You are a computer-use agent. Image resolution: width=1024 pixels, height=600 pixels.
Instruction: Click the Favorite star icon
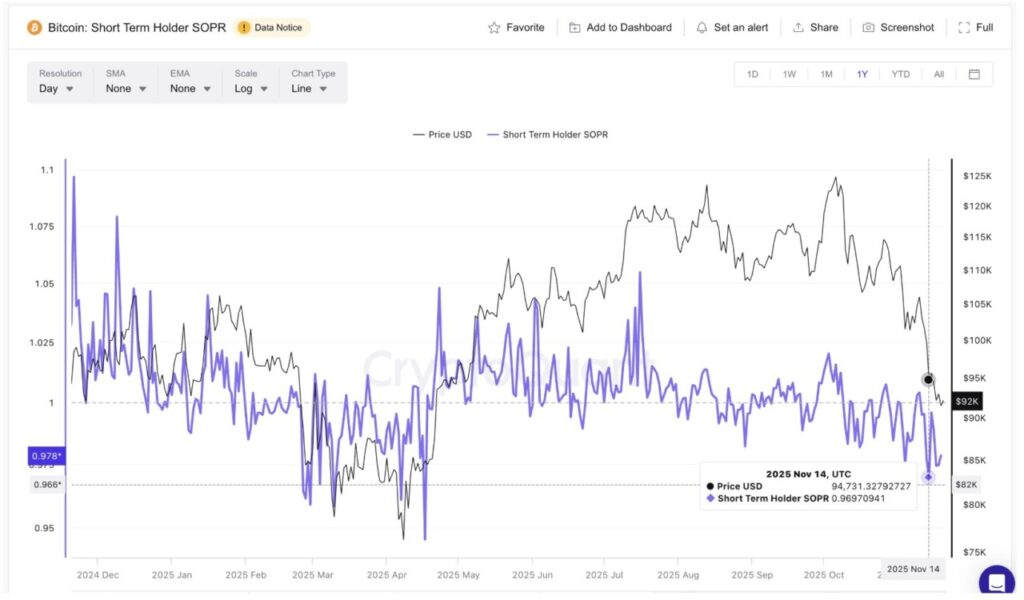[494, 28]
